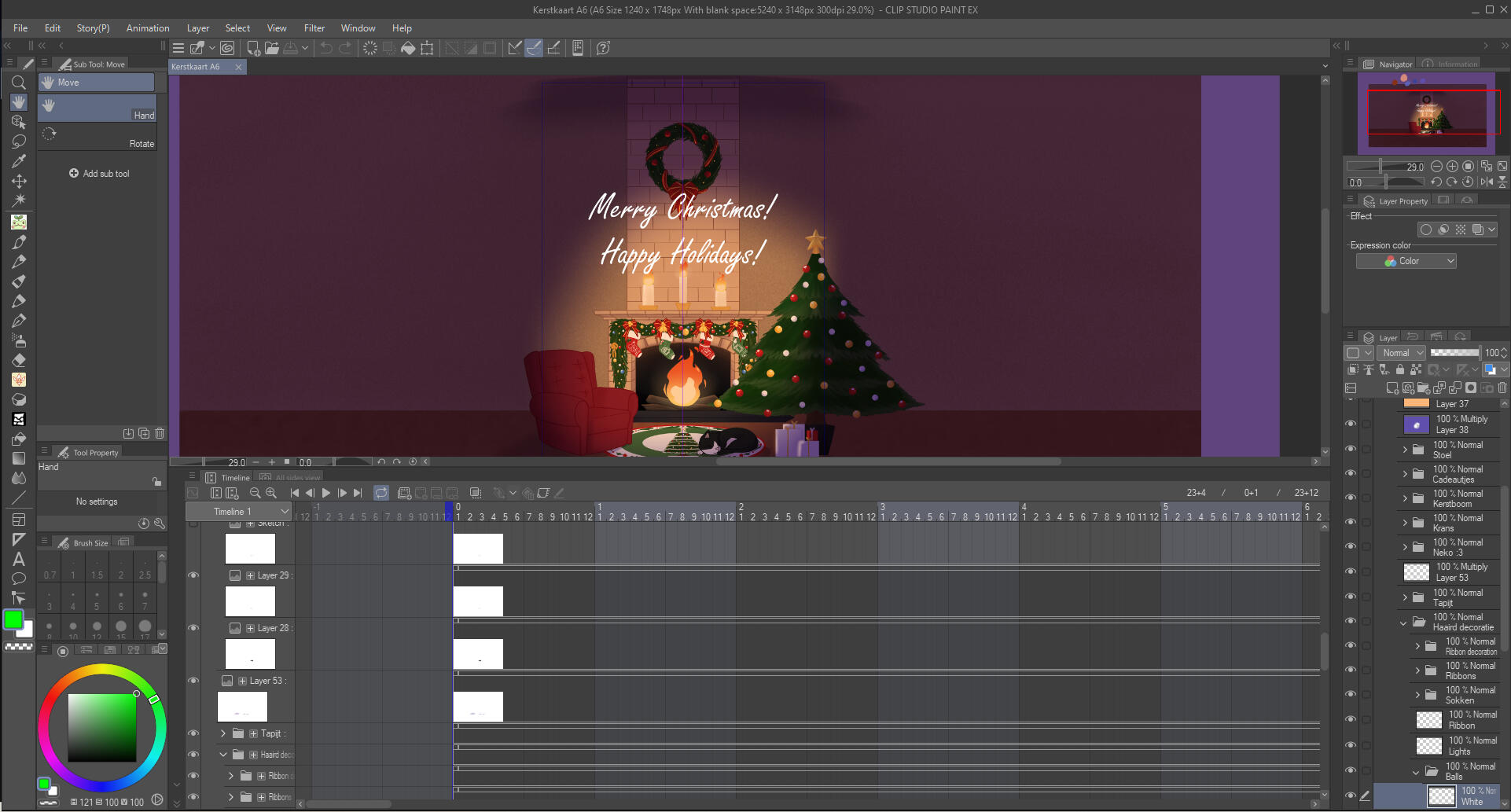
Task: Open the Filter menu
Action: pos(314,28)
